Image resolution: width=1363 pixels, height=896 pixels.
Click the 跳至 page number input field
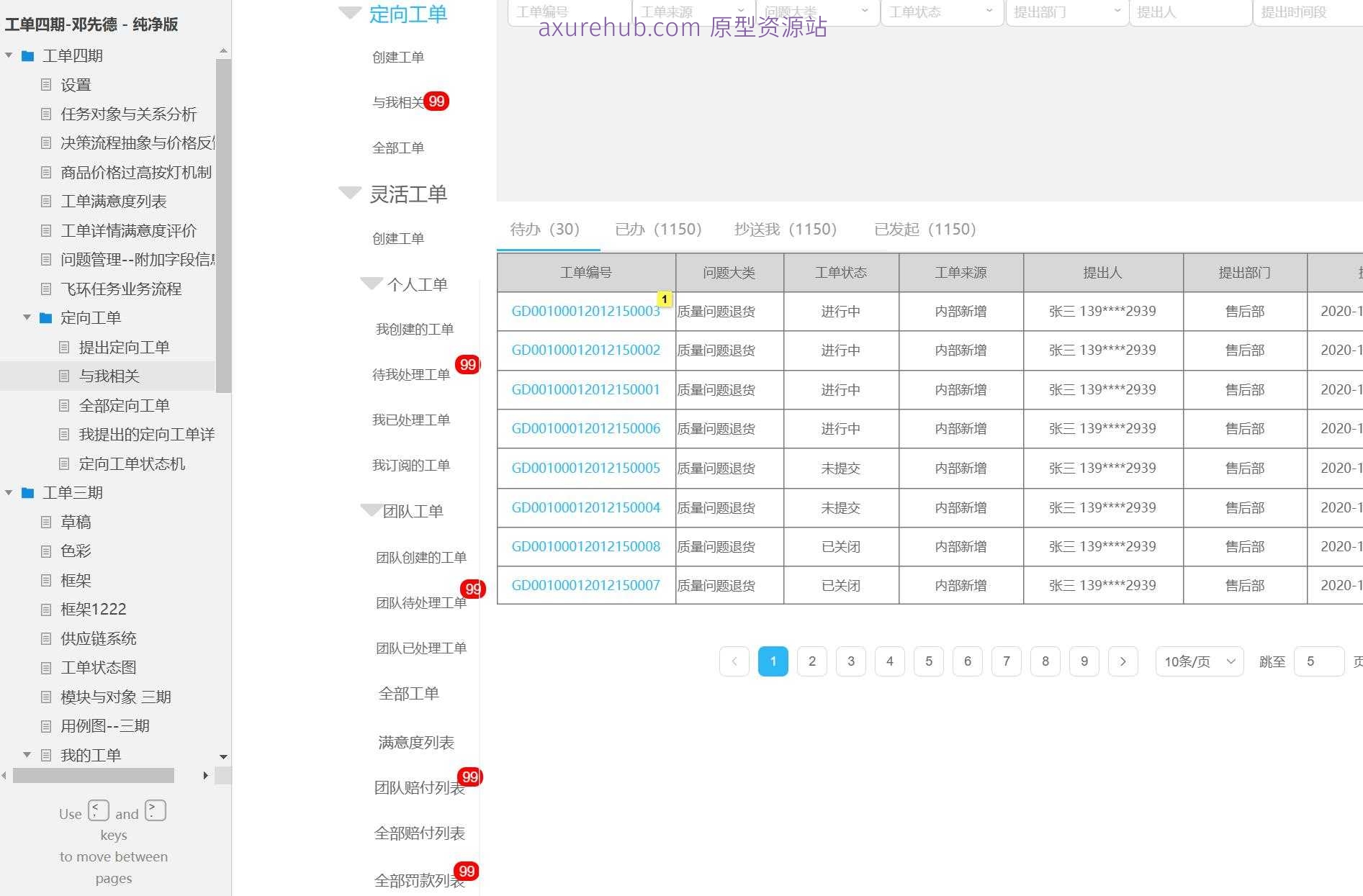pos(1318,661)
